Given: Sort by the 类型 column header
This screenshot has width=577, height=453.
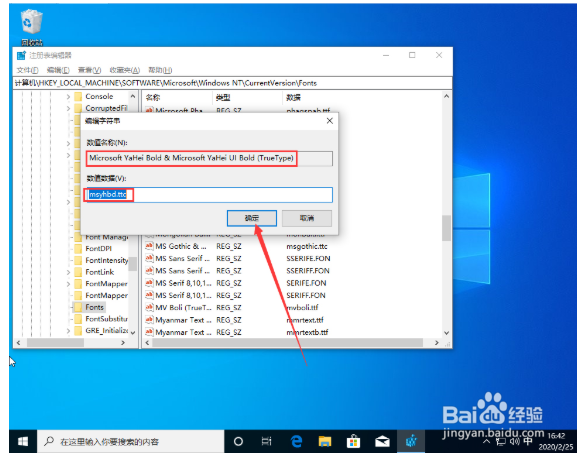Looking at the screenshot, I should [248, 98].
